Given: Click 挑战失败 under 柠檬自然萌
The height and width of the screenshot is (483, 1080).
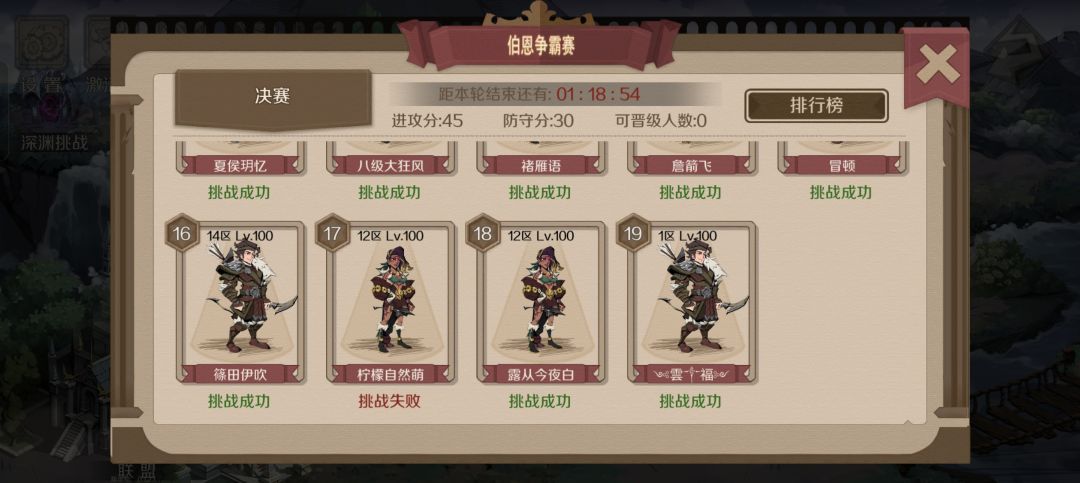Looking at the screenshot, I should pos(390,401).
